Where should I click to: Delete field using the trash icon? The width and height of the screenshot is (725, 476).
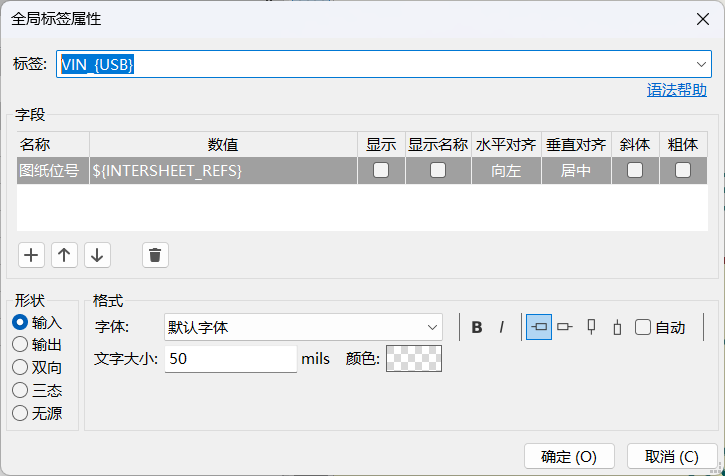pos(155,255)
